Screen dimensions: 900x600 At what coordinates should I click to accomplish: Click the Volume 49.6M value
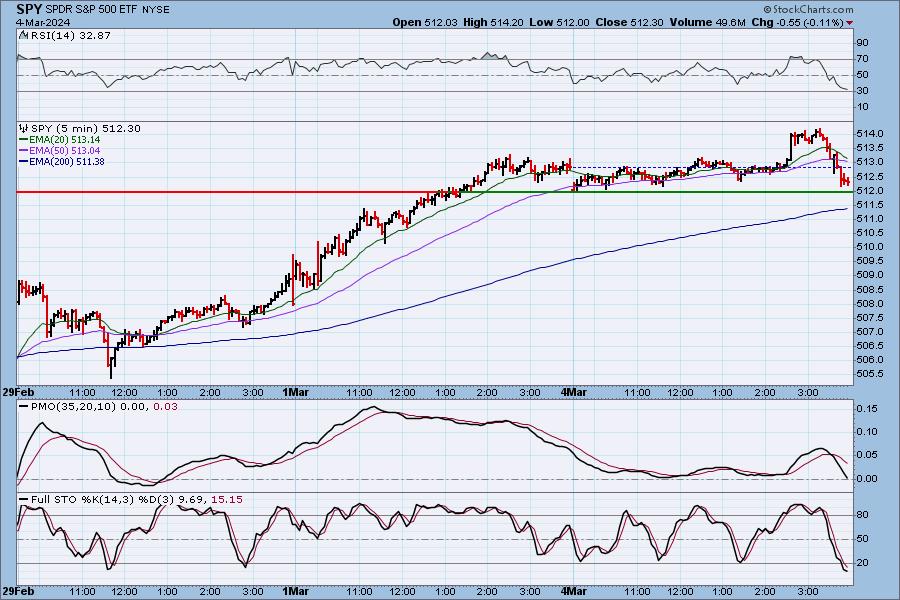point(707,22)
